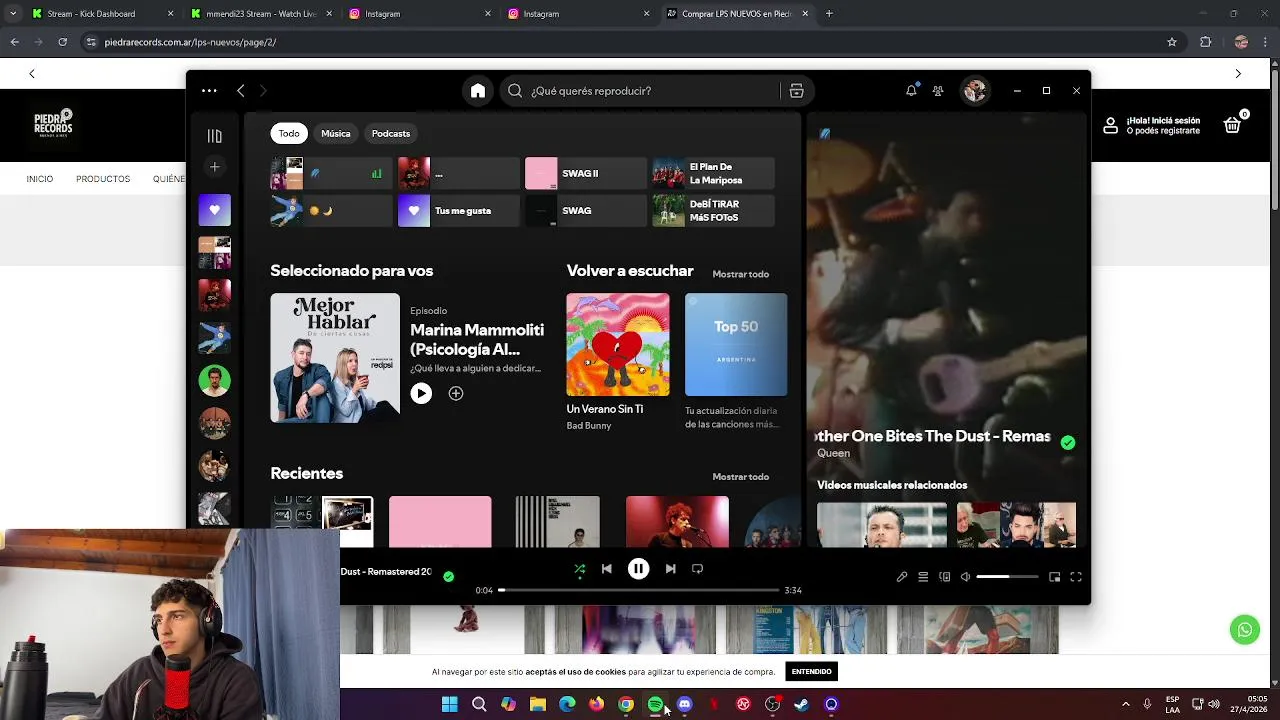Reload the Piedra Records page
Screen dimensions: 1280x720
[x=62, y=42]
